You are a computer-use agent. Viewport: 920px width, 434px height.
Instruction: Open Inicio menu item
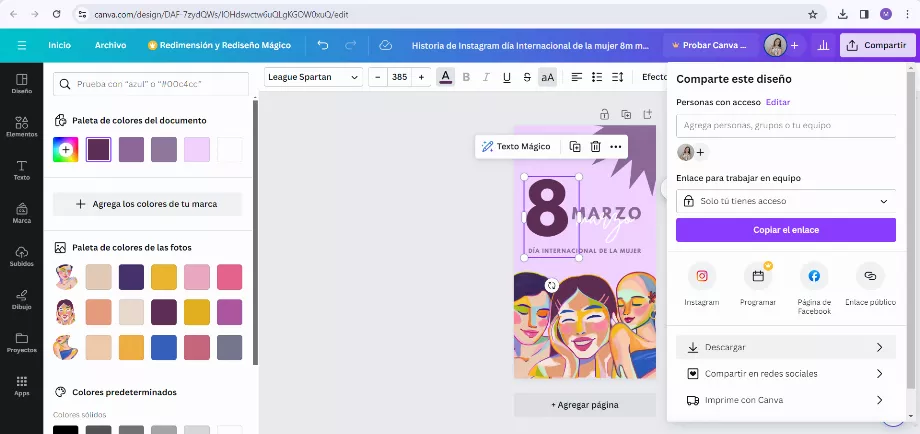(59, 45)
